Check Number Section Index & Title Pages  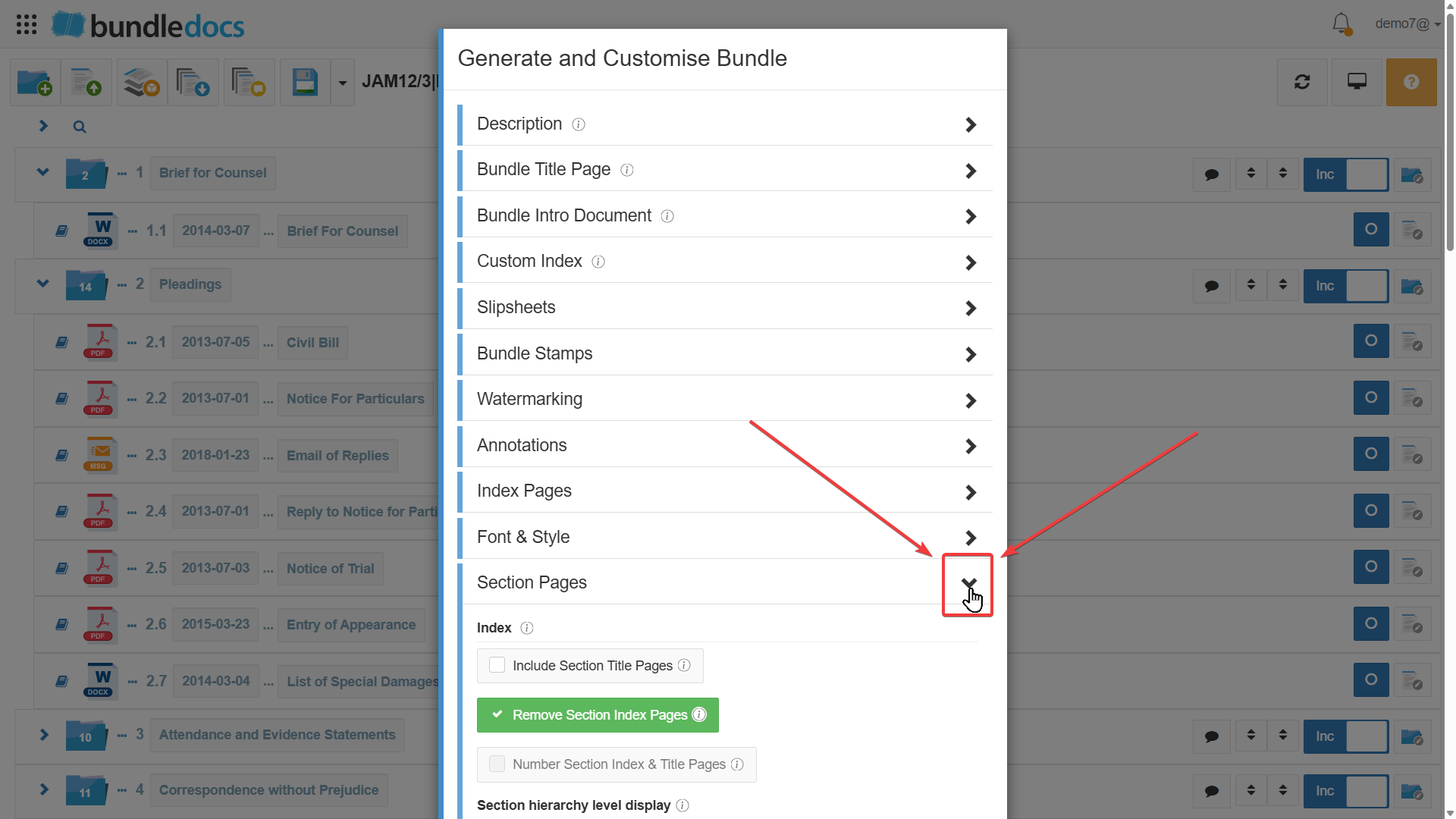pos(497,764)
